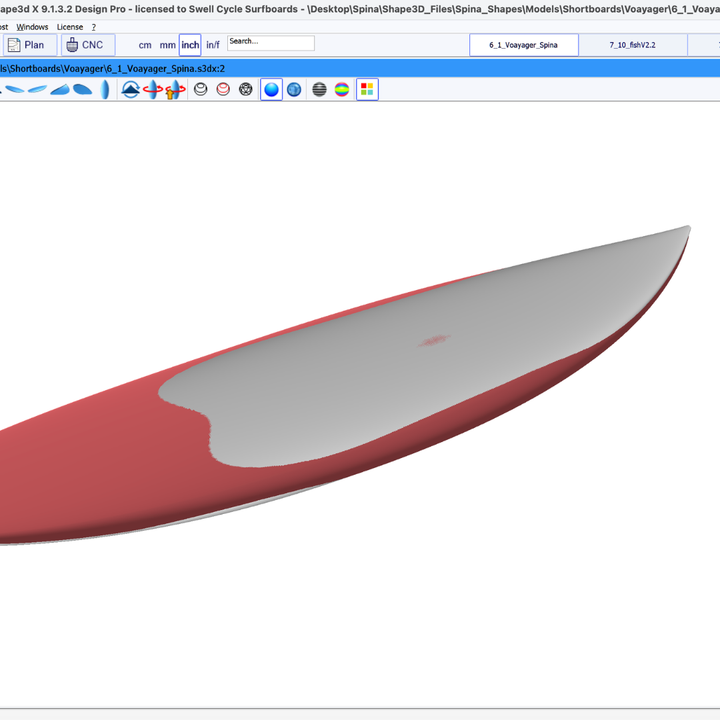720x720 pixels.
Task: Select the vertical board top view icon
Action: pyautogui.click(x=105, y=89)
